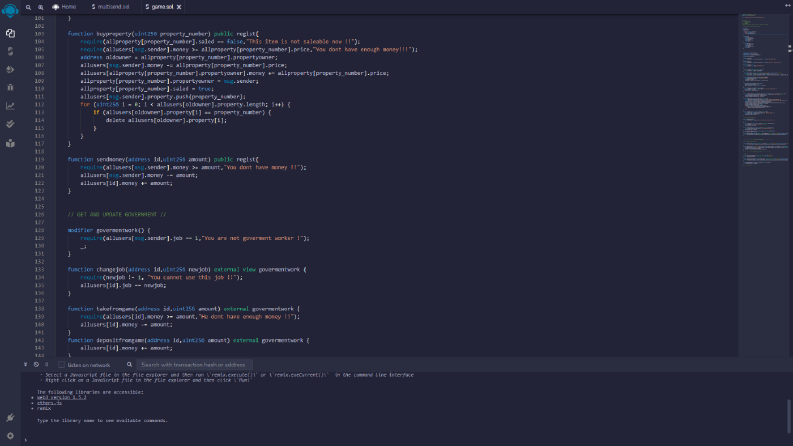Open the Solidity compiler sidebar icon
Image resolution: width=793 pixels, height=446 pixels.
pos(10,52)
